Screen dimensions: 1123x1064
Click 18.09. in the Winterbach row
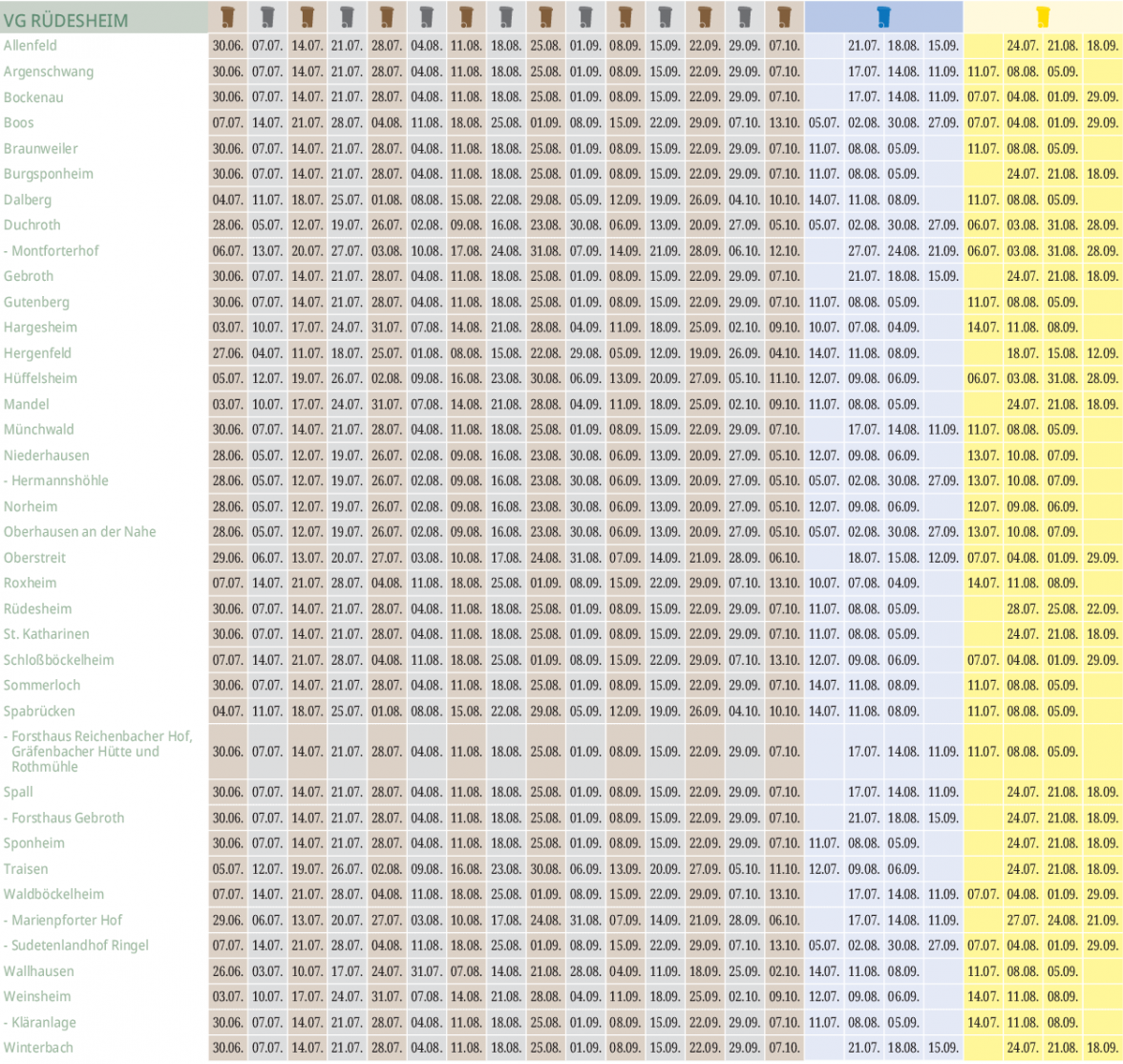click(1102, 1048)
